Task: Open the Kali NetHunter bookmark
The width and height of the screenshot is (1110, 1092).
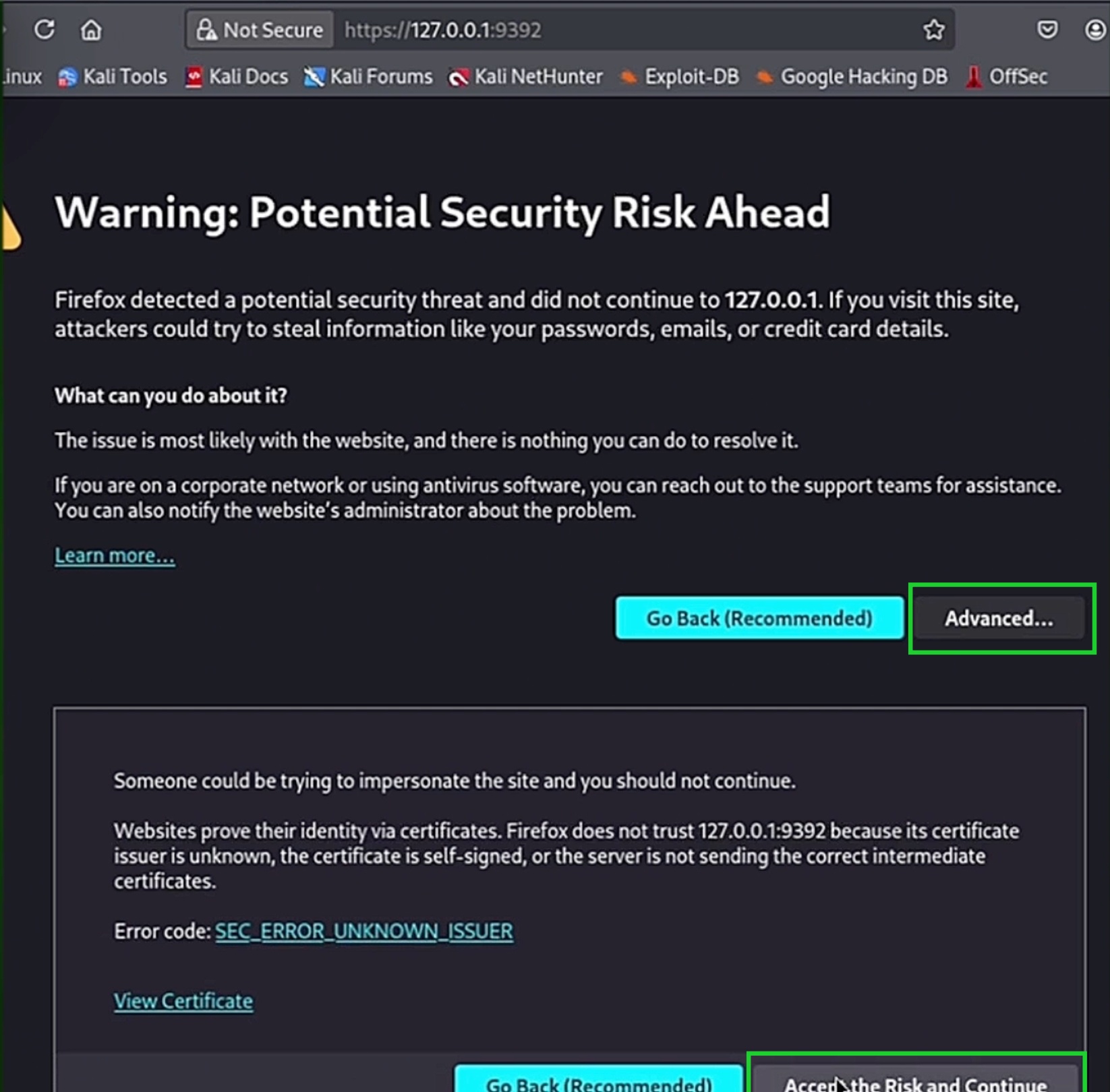Action: point(525,77)
